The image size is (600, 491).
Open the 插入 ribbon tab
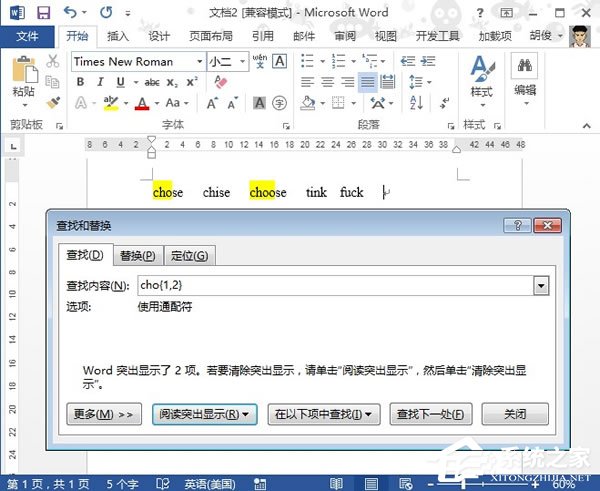[x=118, y=36]
